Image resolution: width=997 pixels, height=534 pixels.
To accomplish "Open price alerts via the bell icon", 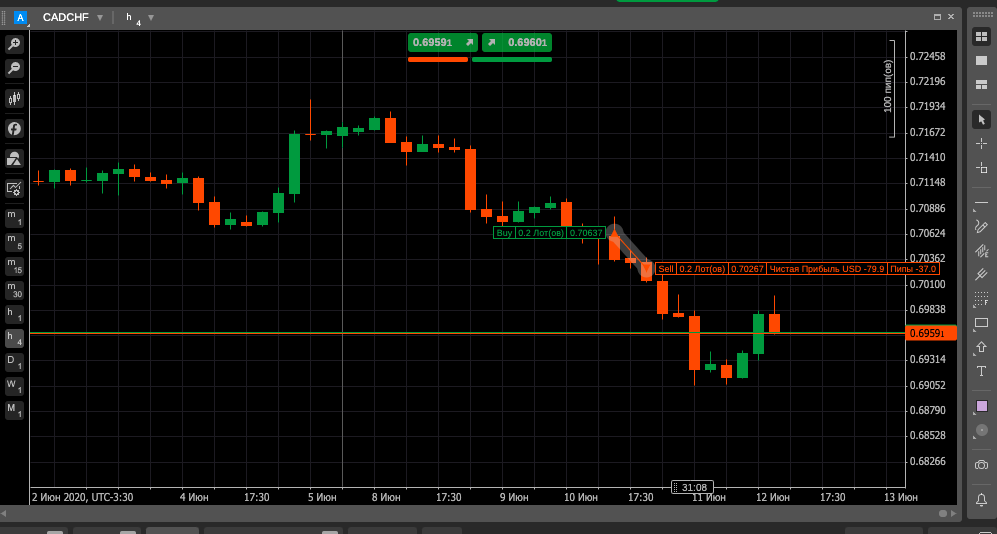I will [981, 498].
